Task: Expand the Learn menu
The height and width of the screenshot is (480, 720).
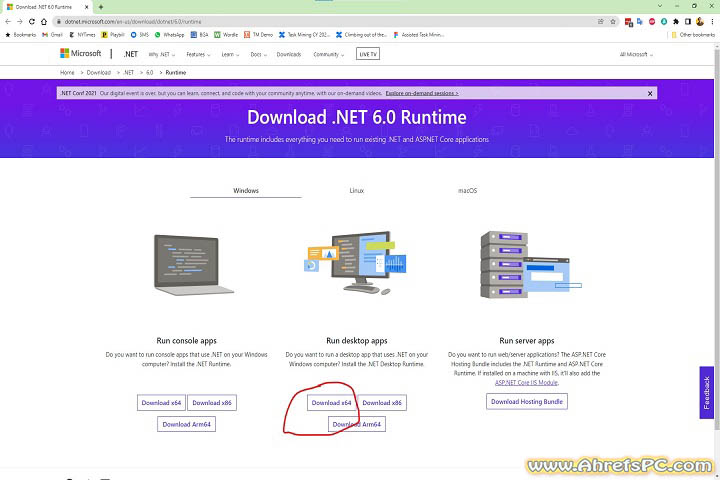Action: (230, 54)
